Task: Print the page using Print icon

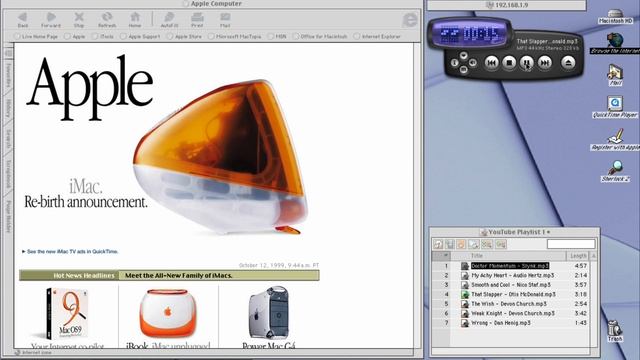Action: 197,20
